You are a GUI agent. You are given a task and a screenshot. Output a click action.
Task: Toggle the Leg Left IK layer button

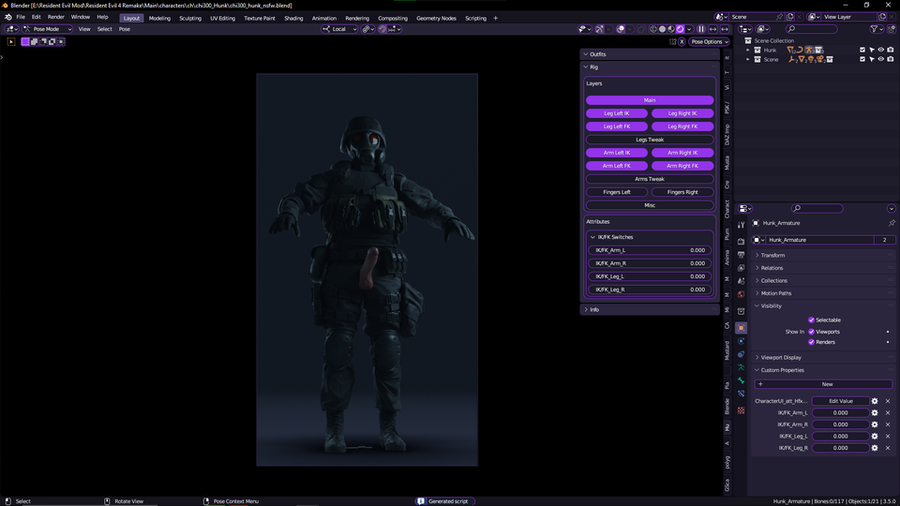click(x=617, y=113)
